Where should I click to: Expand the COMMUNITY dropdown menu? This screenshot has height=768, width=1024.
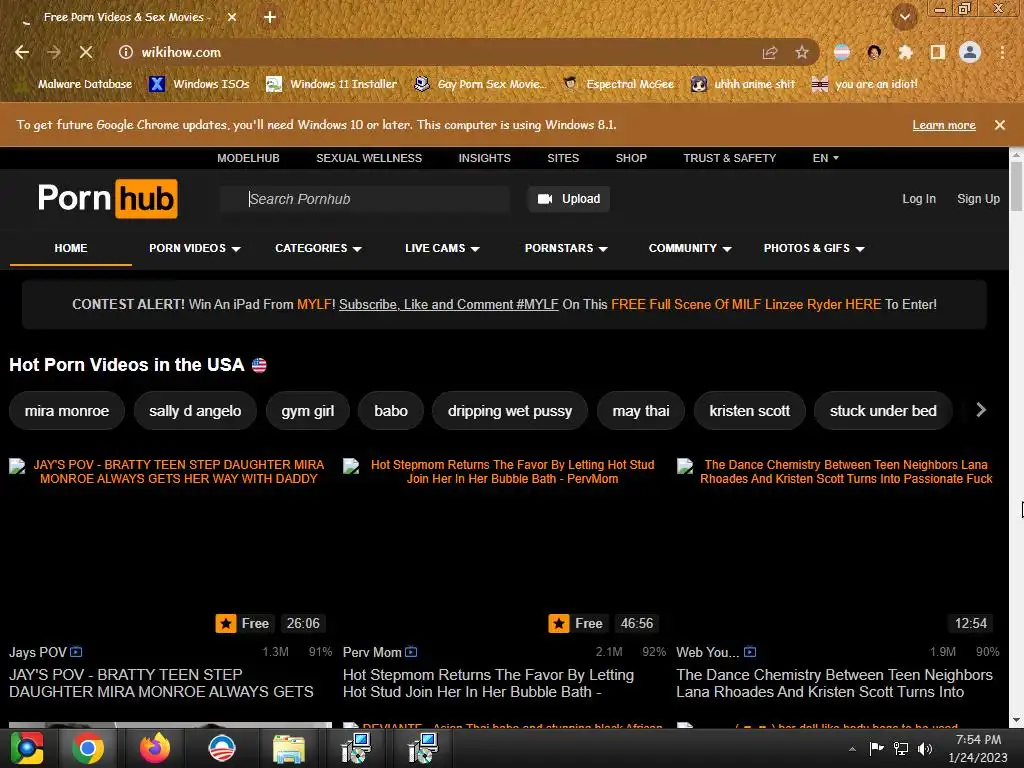(x=690, y=248)
